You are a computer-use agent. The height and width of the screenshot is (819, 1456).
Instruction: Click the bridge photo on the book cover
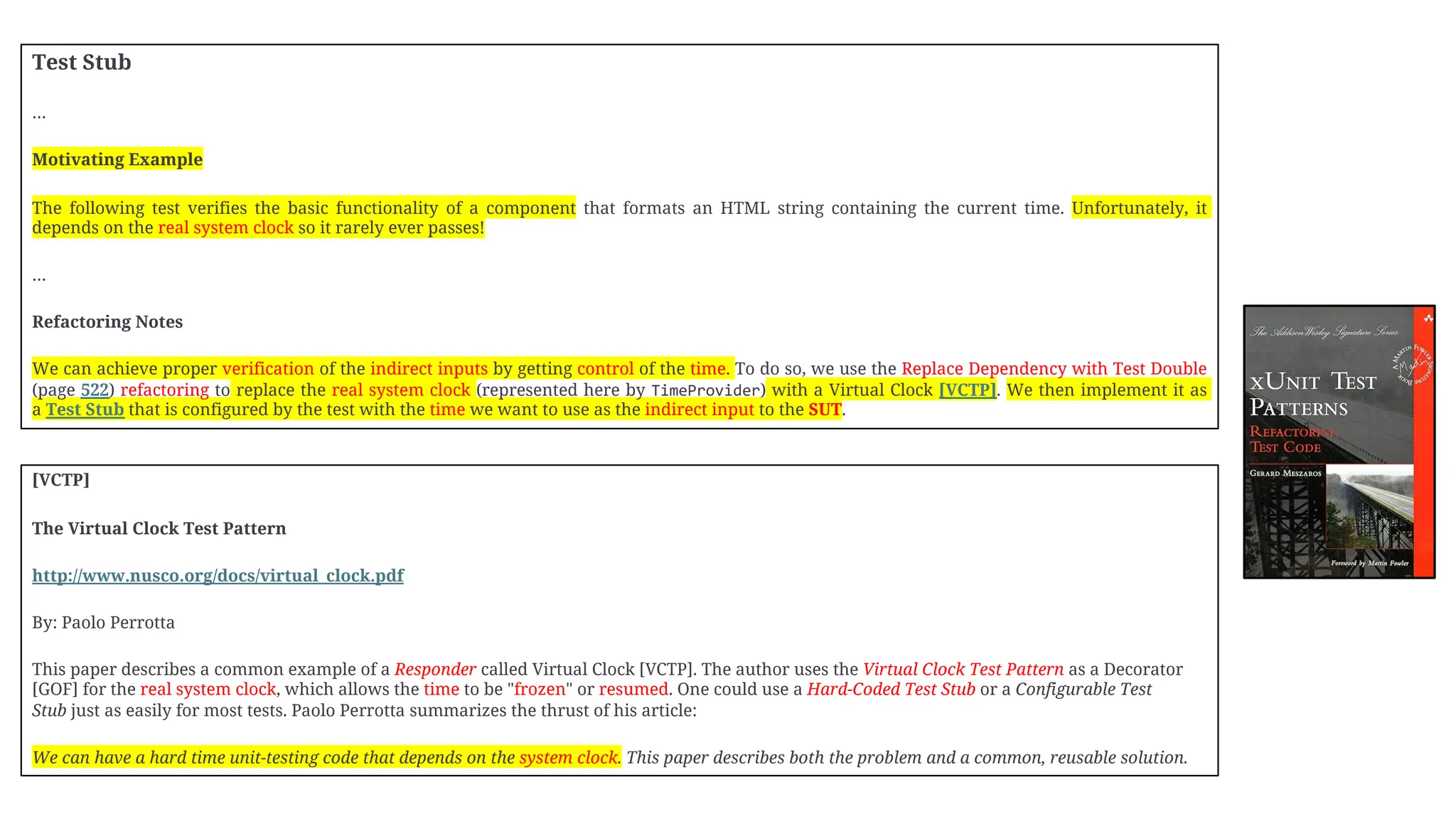tap(1369, 506)
